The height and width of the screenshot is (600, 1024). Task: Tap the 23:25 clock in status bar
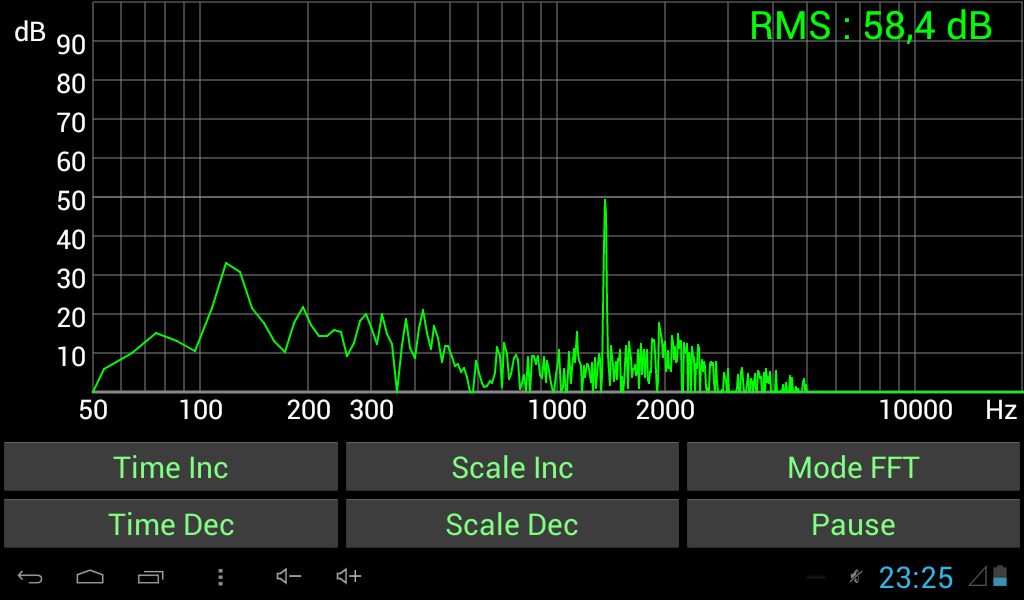tap(916, 577)
